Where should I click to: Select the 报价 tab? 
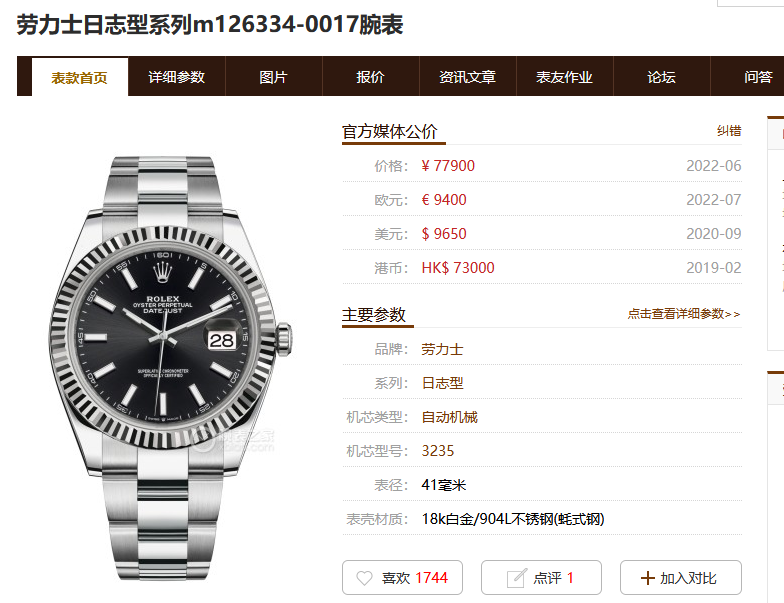point(370,77)
